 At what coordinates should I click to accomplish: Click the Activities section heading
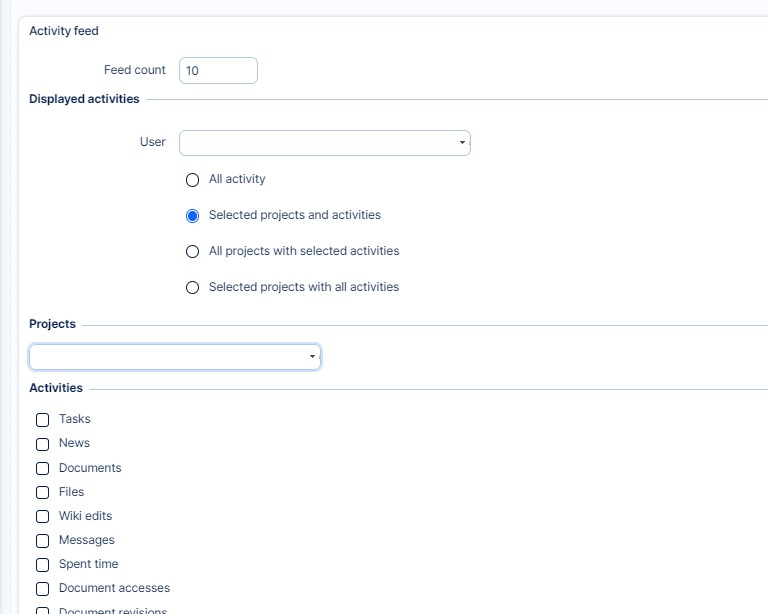[x=56, y=388]
